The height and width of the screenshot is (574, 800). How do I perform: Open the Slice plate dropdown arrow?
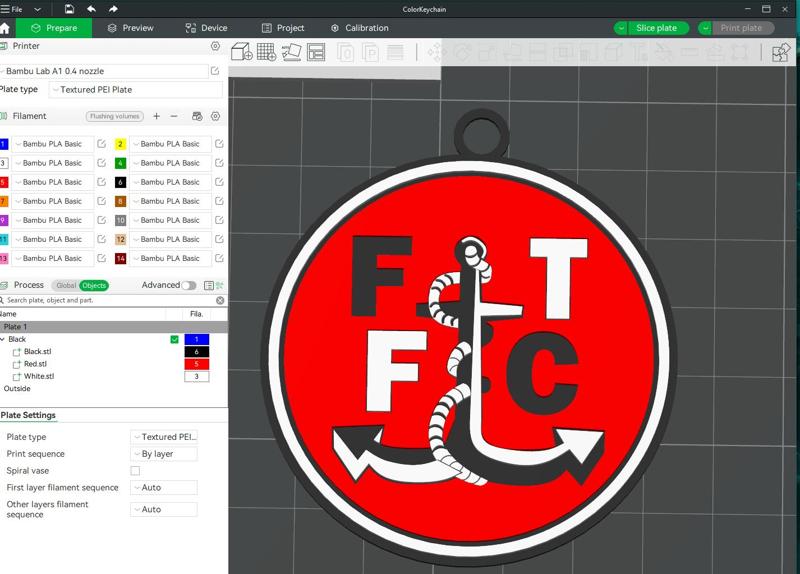pyautogui.click(x=621, y=28)
